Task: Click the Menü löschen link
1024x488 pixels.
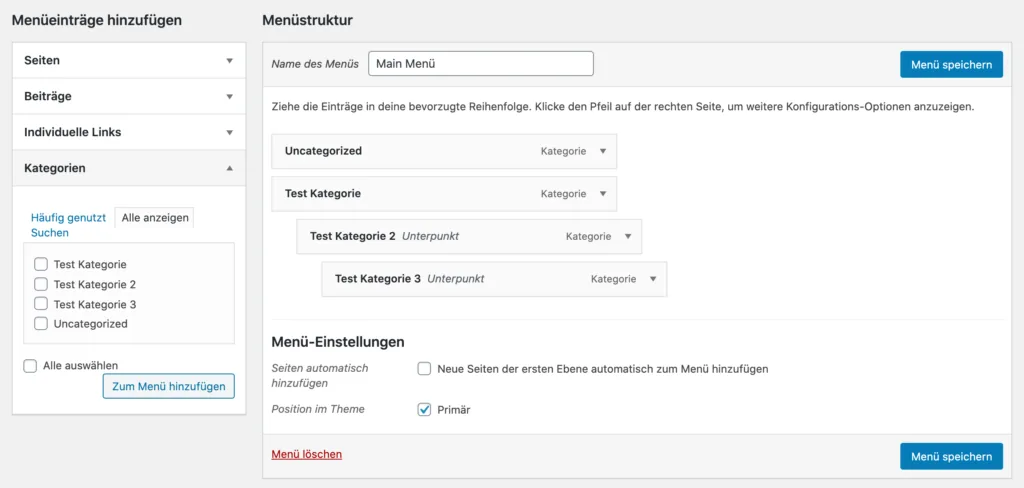Action: (x=306, y=454)
